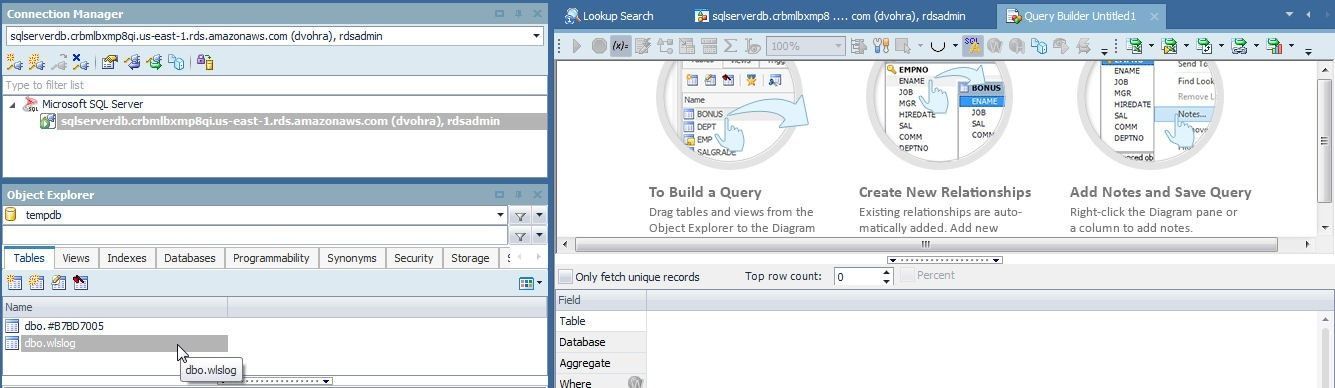Viewport: 1335px width, 388px height.
Task: Open the tempdb database dropdown
Action: (500, 215)
